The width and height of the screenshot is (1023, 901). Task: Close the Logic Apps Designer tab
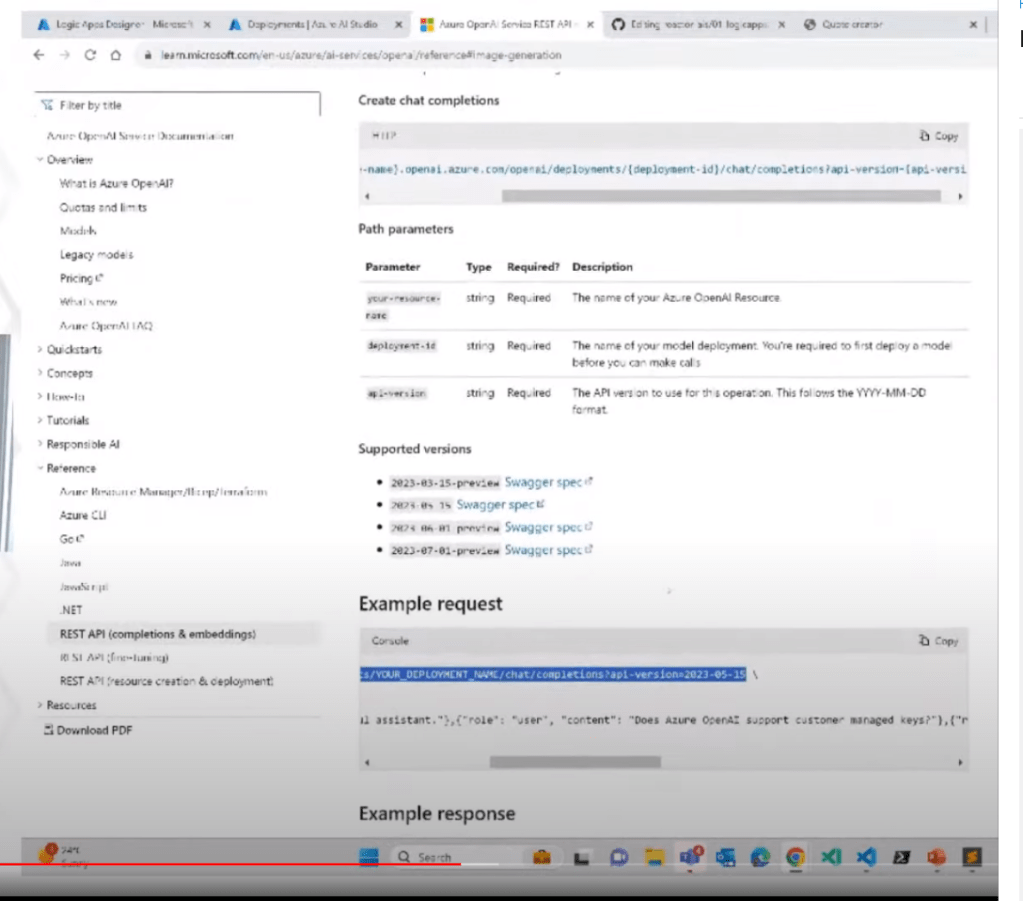click(207, 25)
